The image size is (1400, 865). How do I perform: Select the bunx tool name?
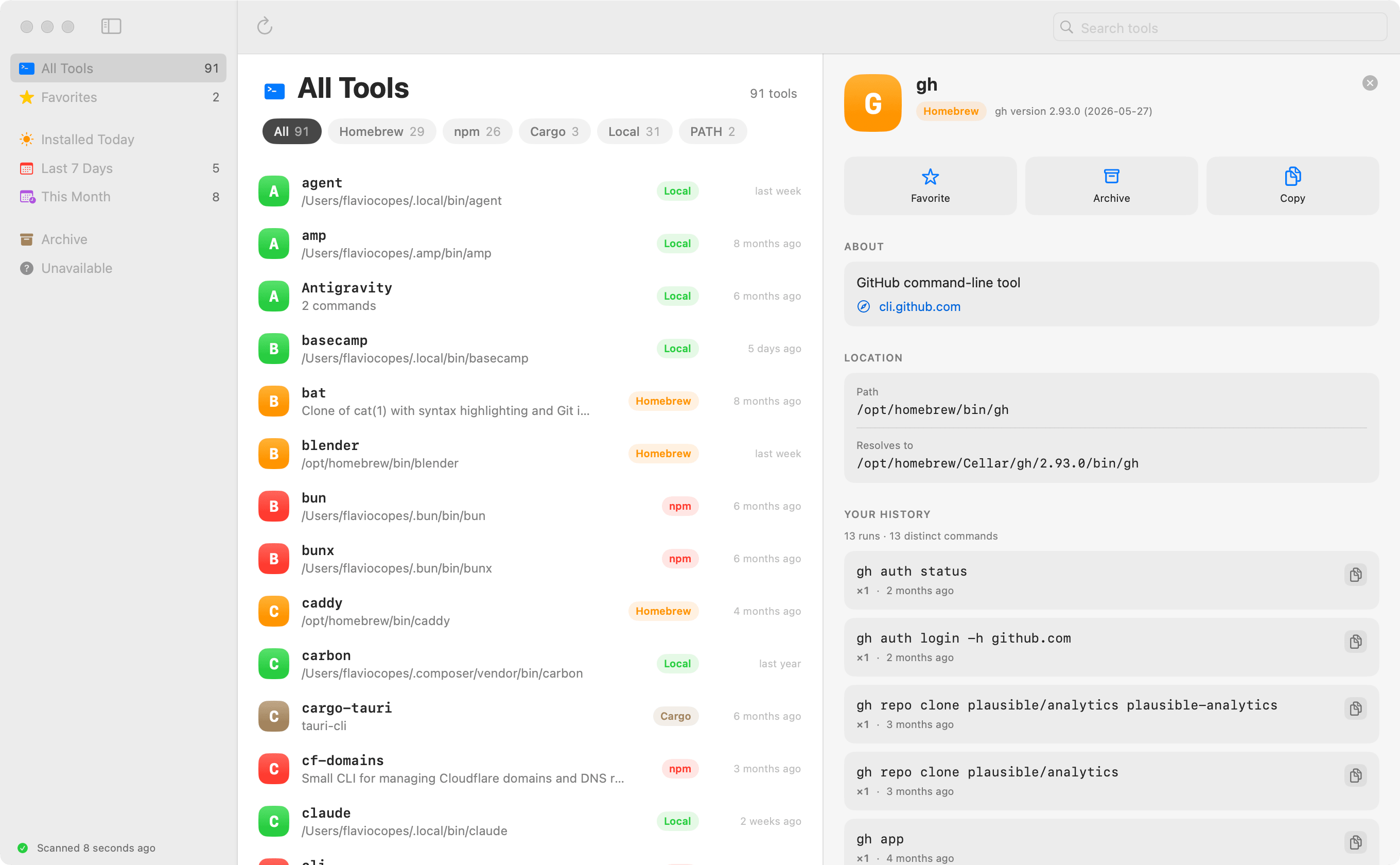[x=318, y=550]
